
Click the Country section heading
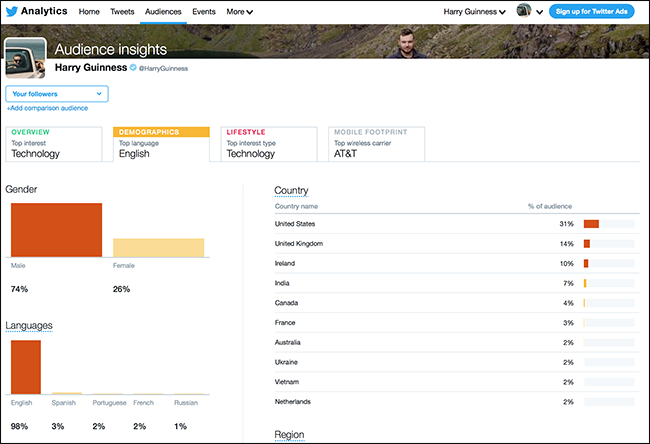pyautogui.click(x=291, y=190)
